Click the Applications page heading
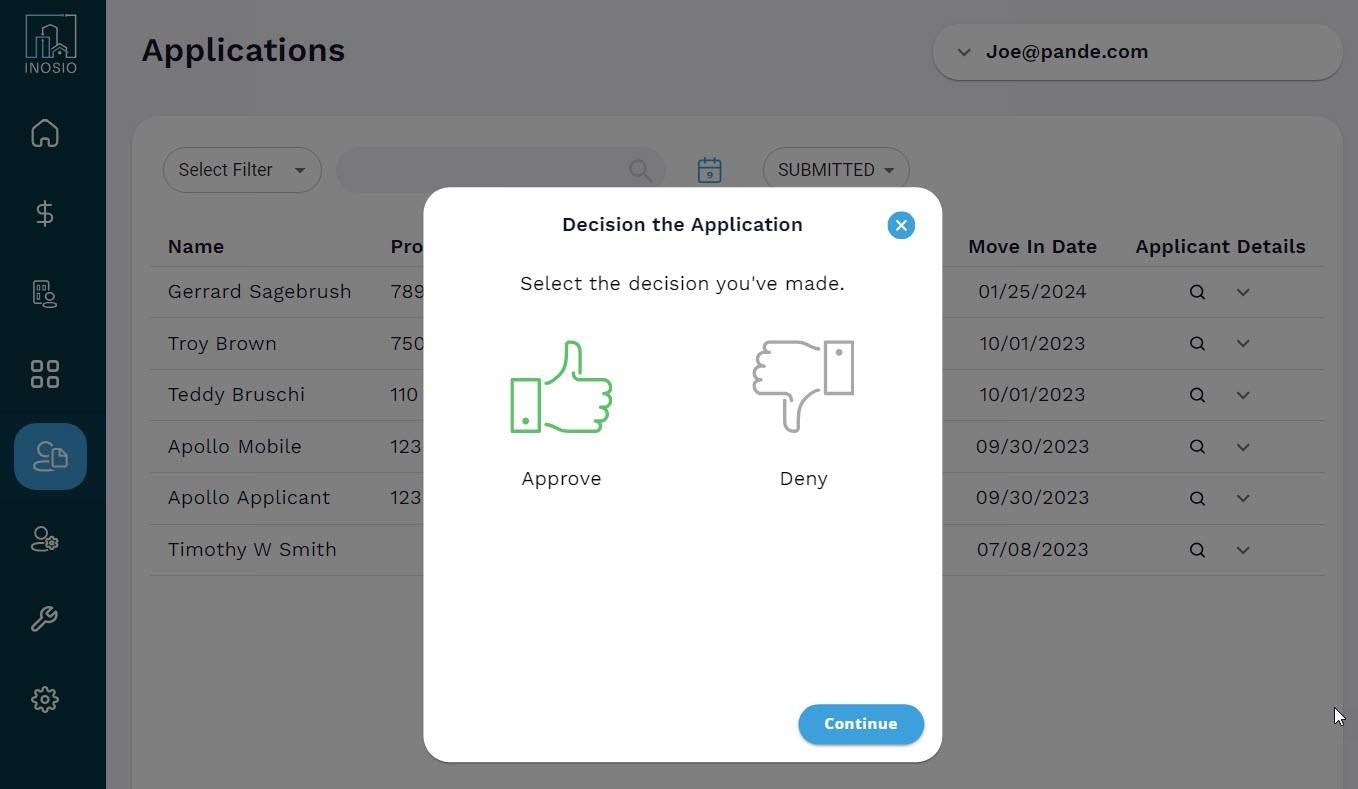 point(243,50)
